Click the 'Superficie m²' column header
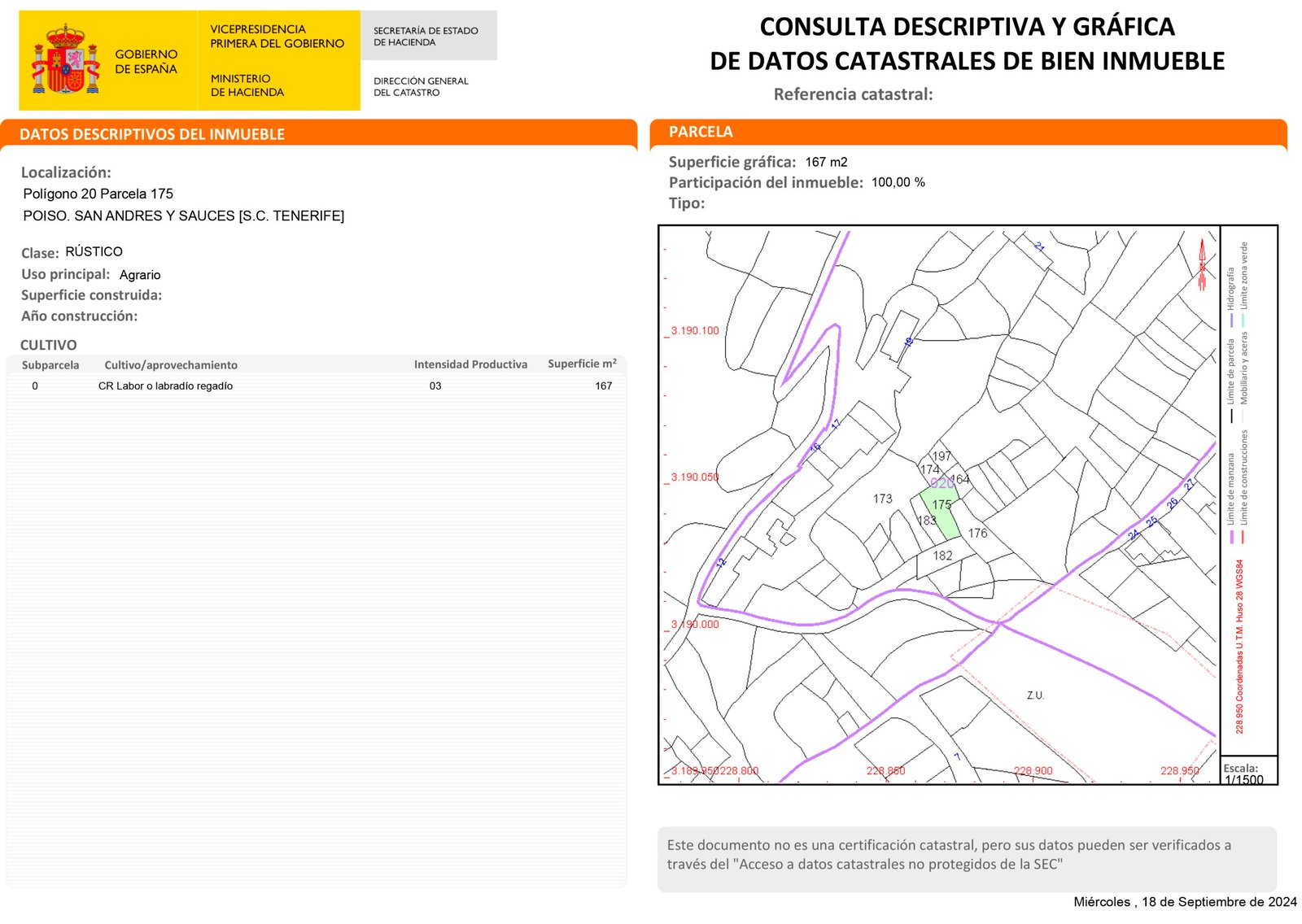This screenshot has height=924, width=1302. (x=582, y=364)
